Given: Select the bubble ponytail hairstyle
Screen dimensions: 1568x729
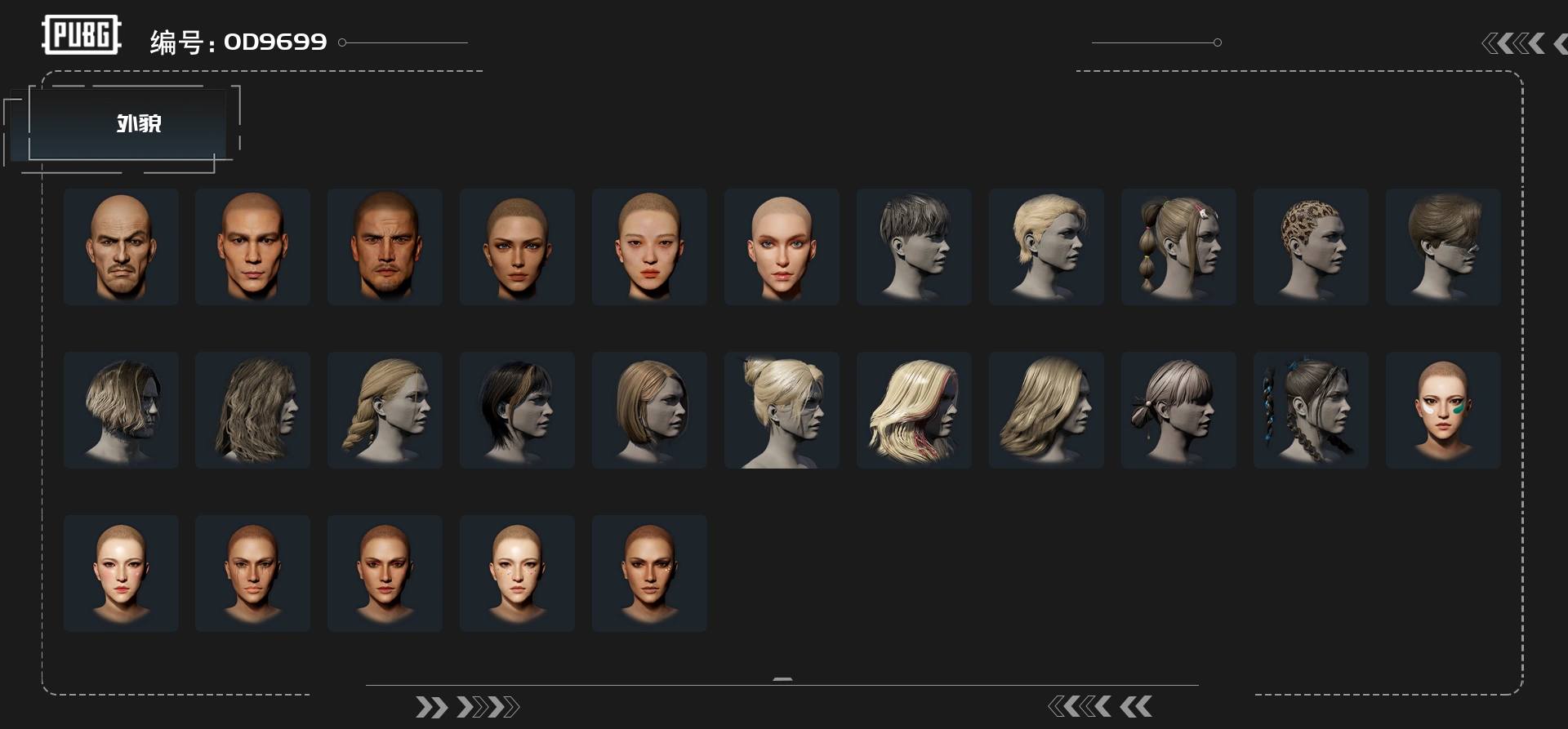Looking at the screenshot, I should [1178, 247].
